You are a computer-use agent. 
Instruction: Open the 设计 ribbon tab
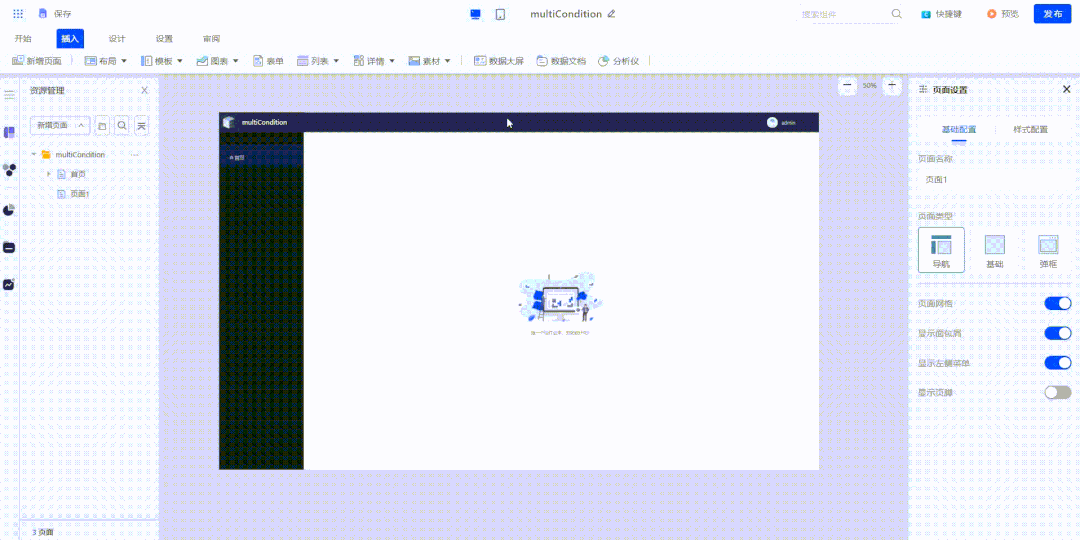(x=117, y=39)
